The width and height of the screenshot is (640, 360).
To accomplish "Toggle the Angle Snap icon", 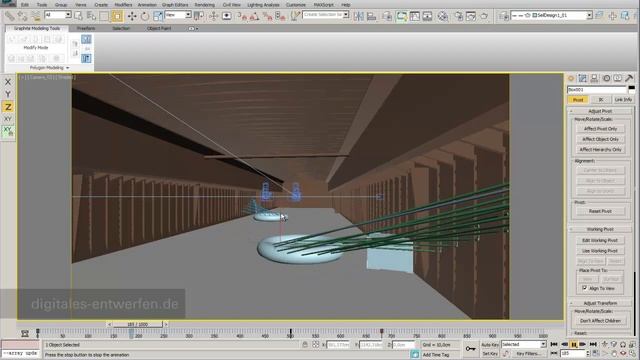I will pyautogui.click(x=254, y=16).
